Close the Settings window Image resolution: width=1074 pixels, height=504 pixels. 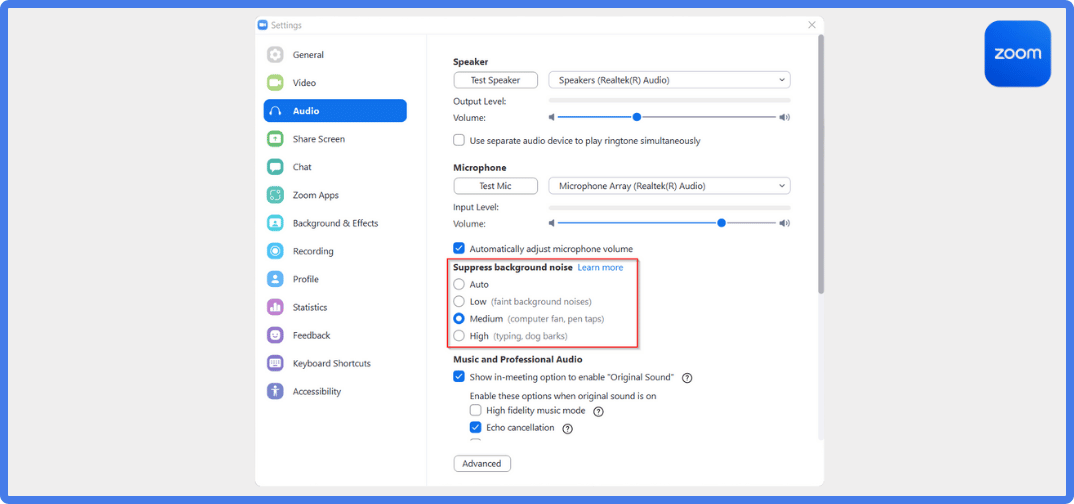812,25
